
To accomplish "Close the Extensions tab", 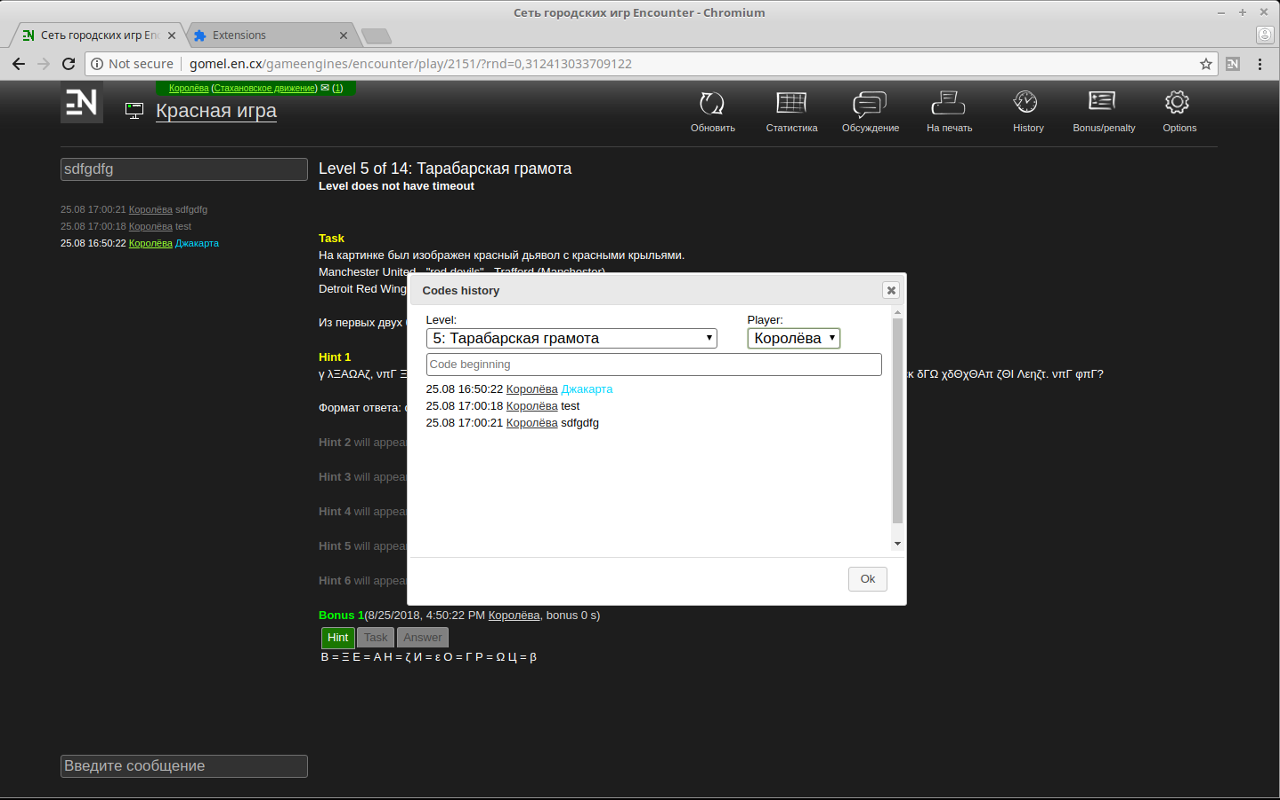I will point(344,35).
